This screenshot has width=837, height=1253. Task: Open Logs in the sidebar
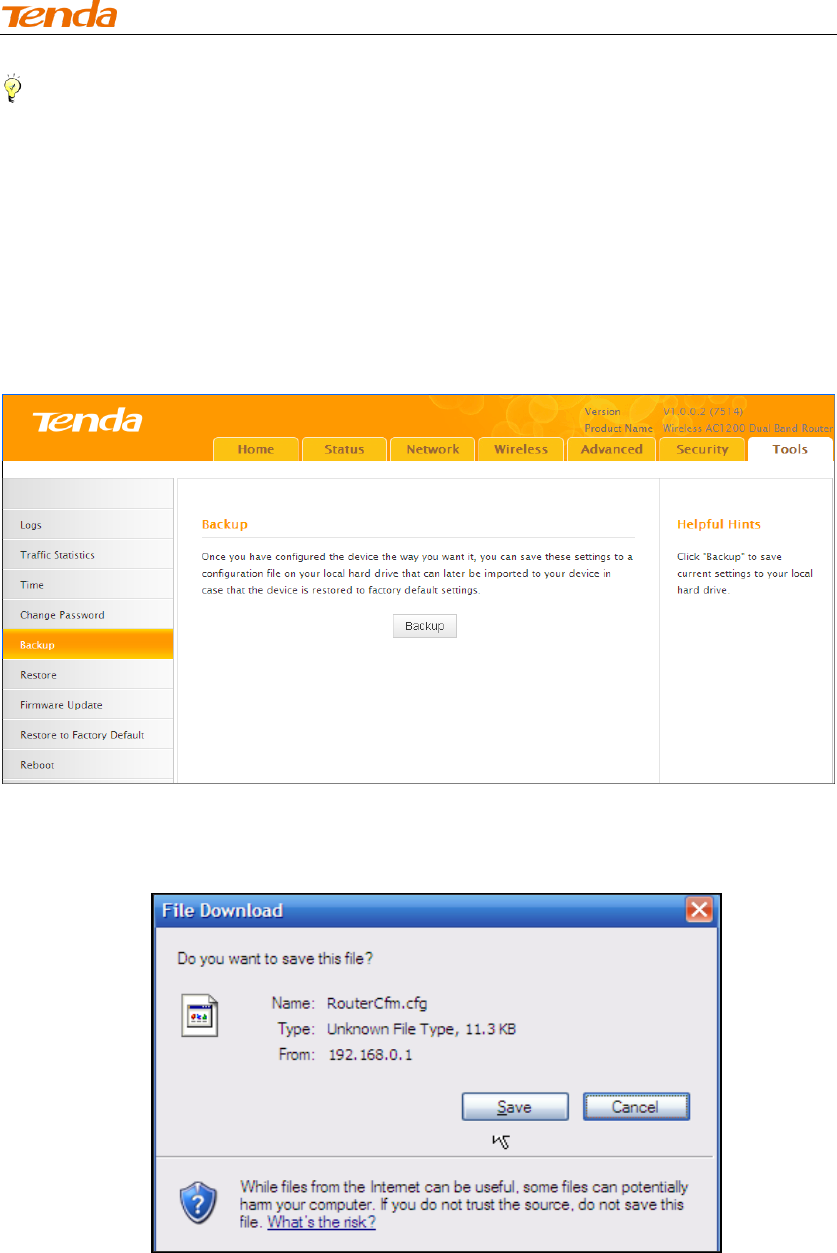pos(87,524)
